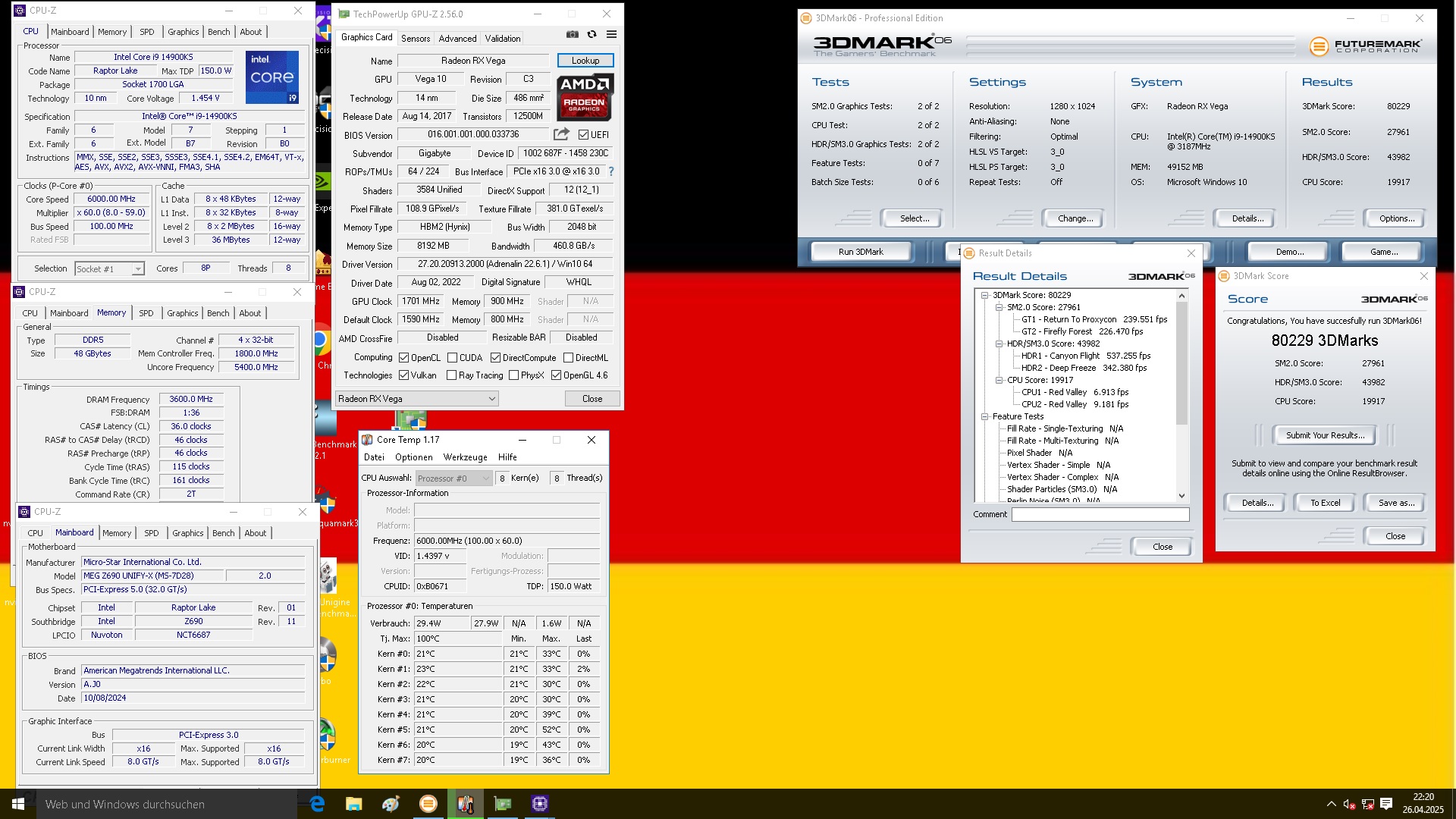
Task: Click the GPU-Z refresh icon
Action: click(x=592, y=34)
